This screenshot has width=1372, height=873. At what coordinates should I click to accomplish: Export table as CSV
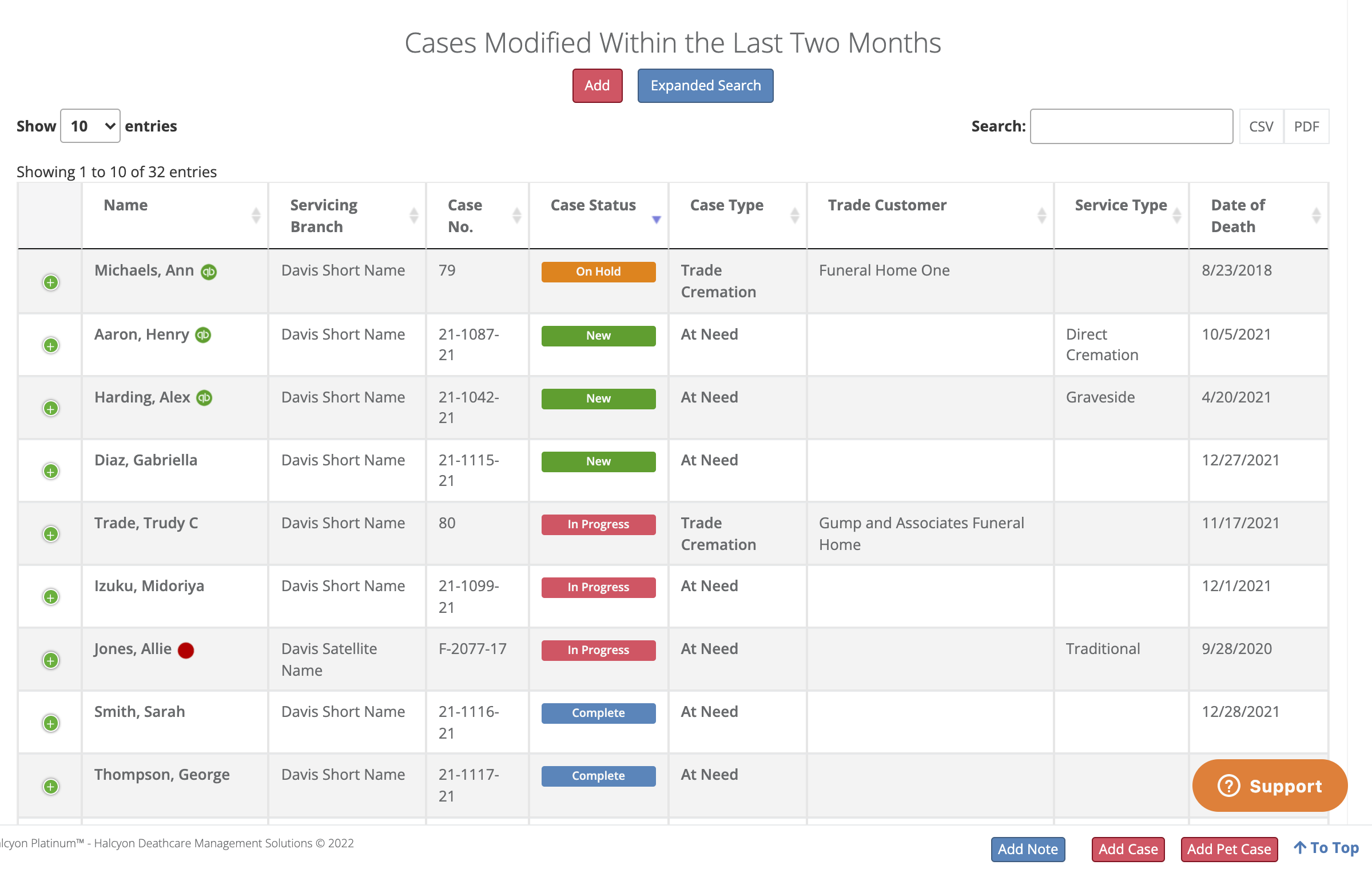click(1260, 126)
